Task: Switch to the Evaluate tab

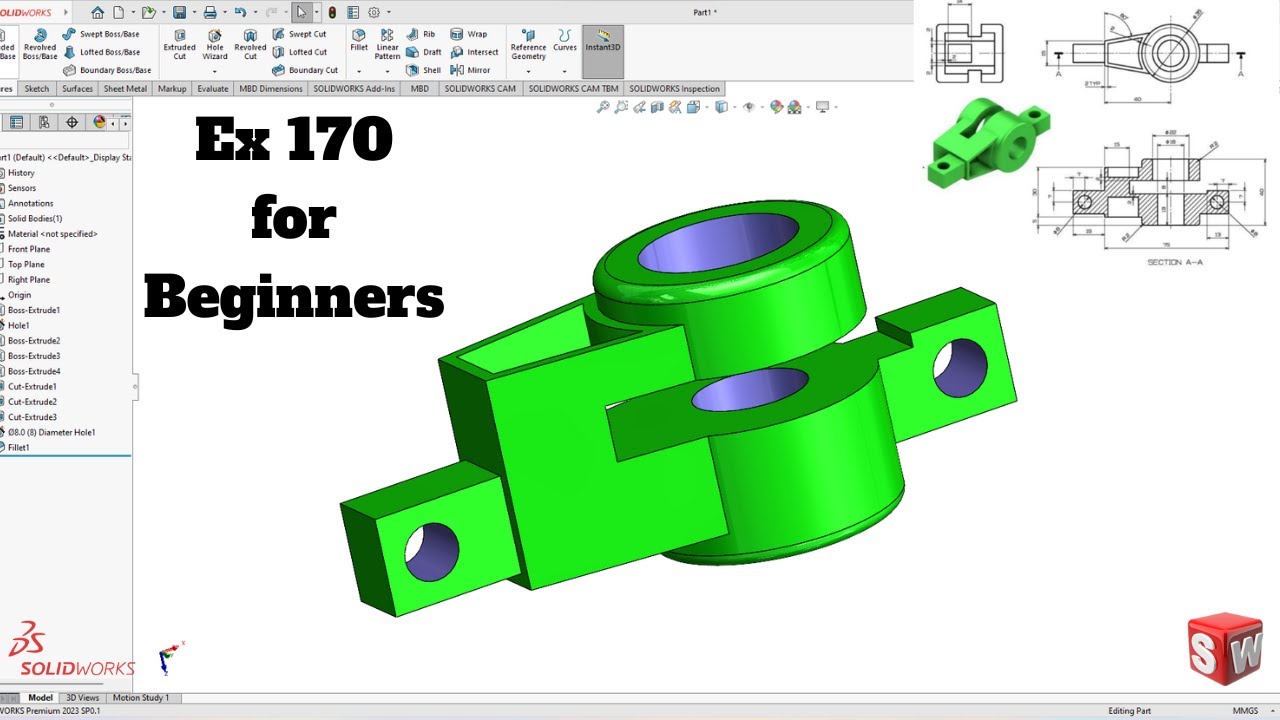Action: [212, 88]
